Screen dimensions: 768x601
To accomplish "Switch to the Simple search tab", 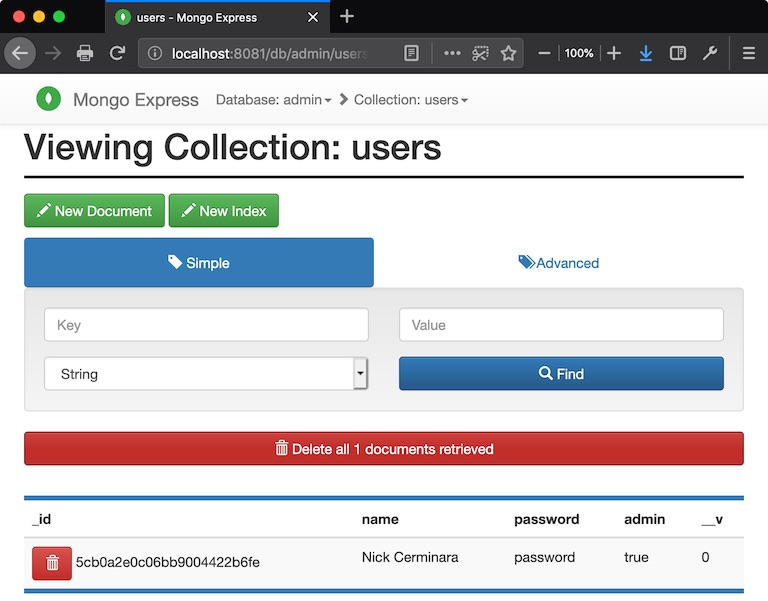I will [x=199, y=263].
